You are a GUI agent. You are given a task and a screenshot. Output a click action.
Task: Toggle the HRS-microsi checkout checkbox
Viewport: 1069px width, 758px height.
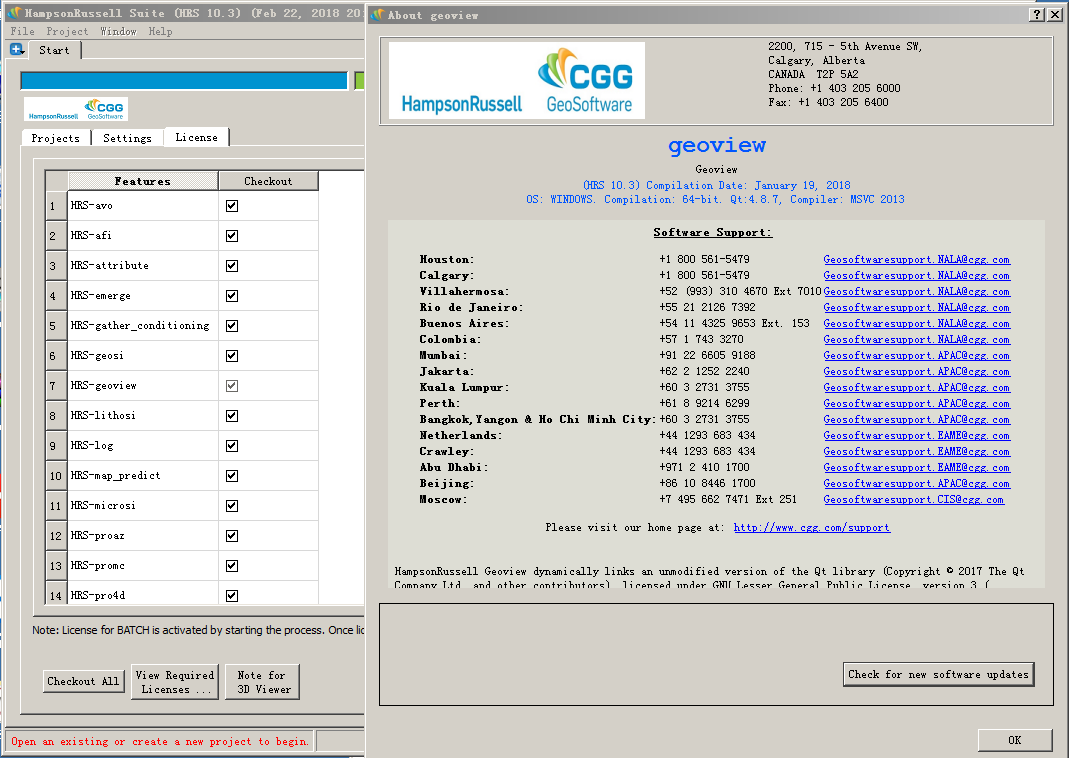(232, 506)
